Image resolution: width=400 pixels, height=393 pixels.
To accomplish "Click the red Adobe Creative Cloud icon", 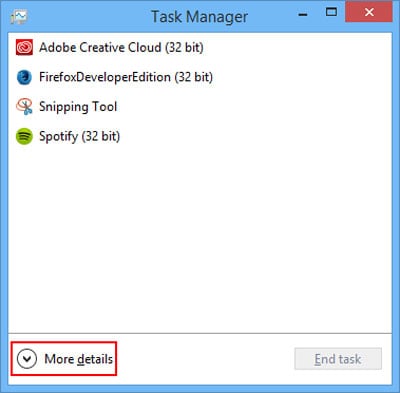I will point(24,47).
